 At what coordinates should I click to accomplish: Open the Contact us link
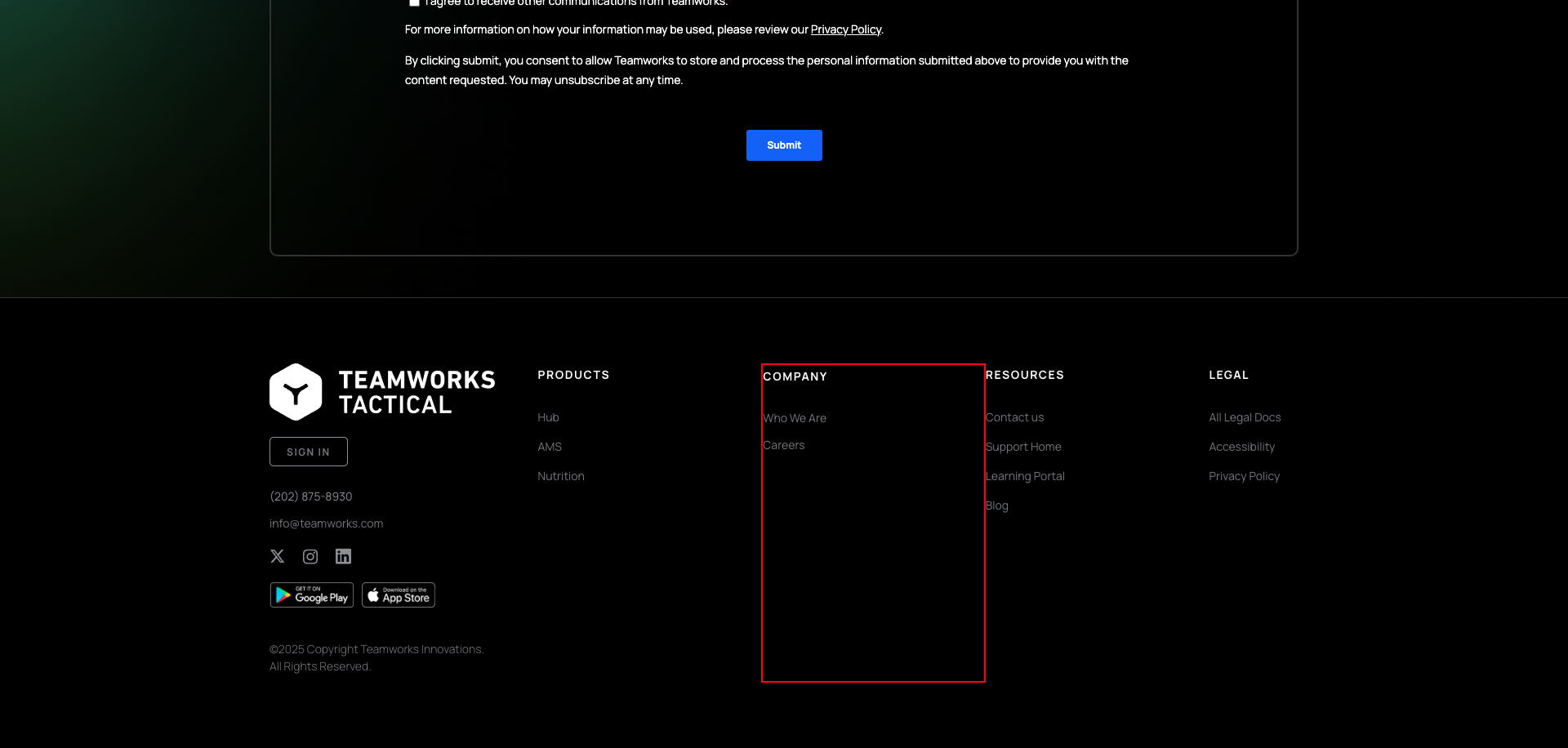point(1014,417)
